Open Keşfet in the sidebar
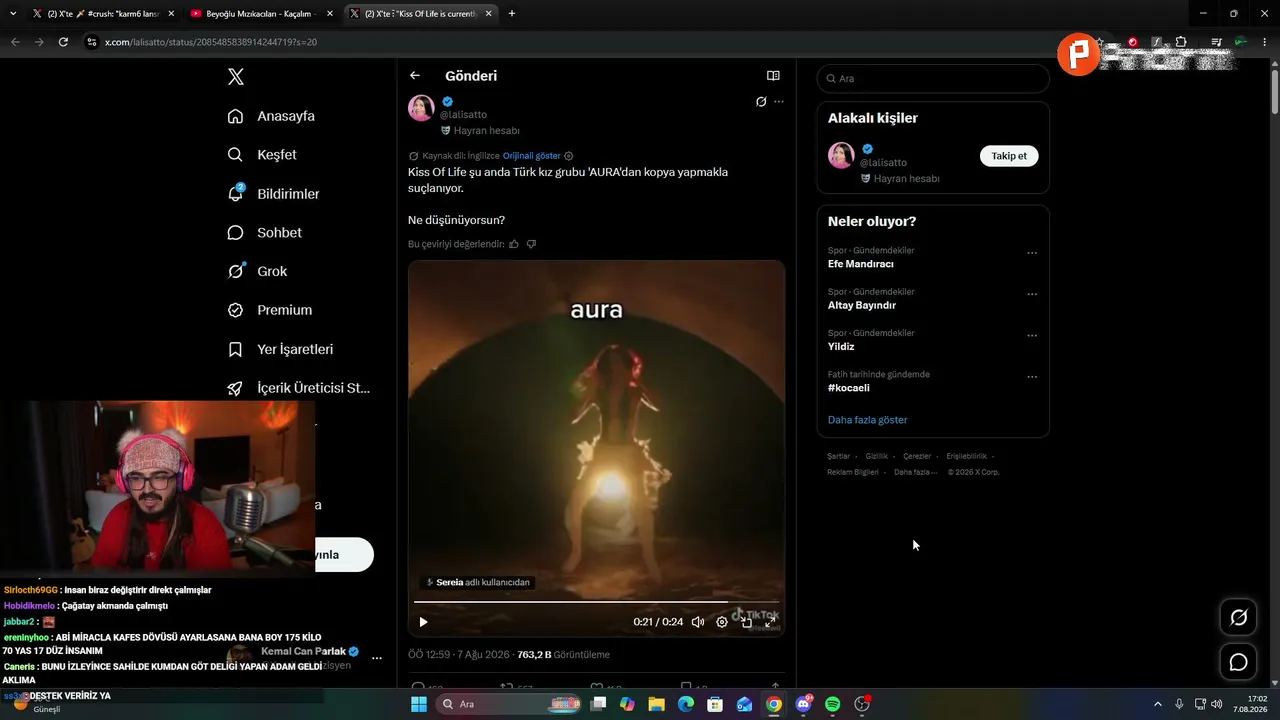The width and height of the screenshot is (1280, 720). click(262, 155)
